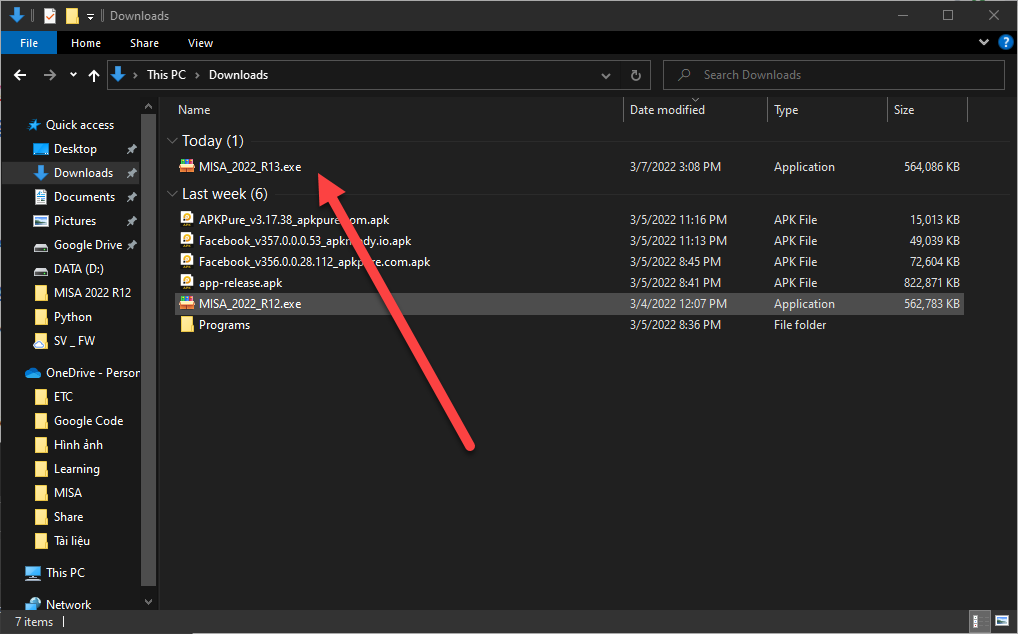Switch to Large icons view layout

coord(1002,622)
